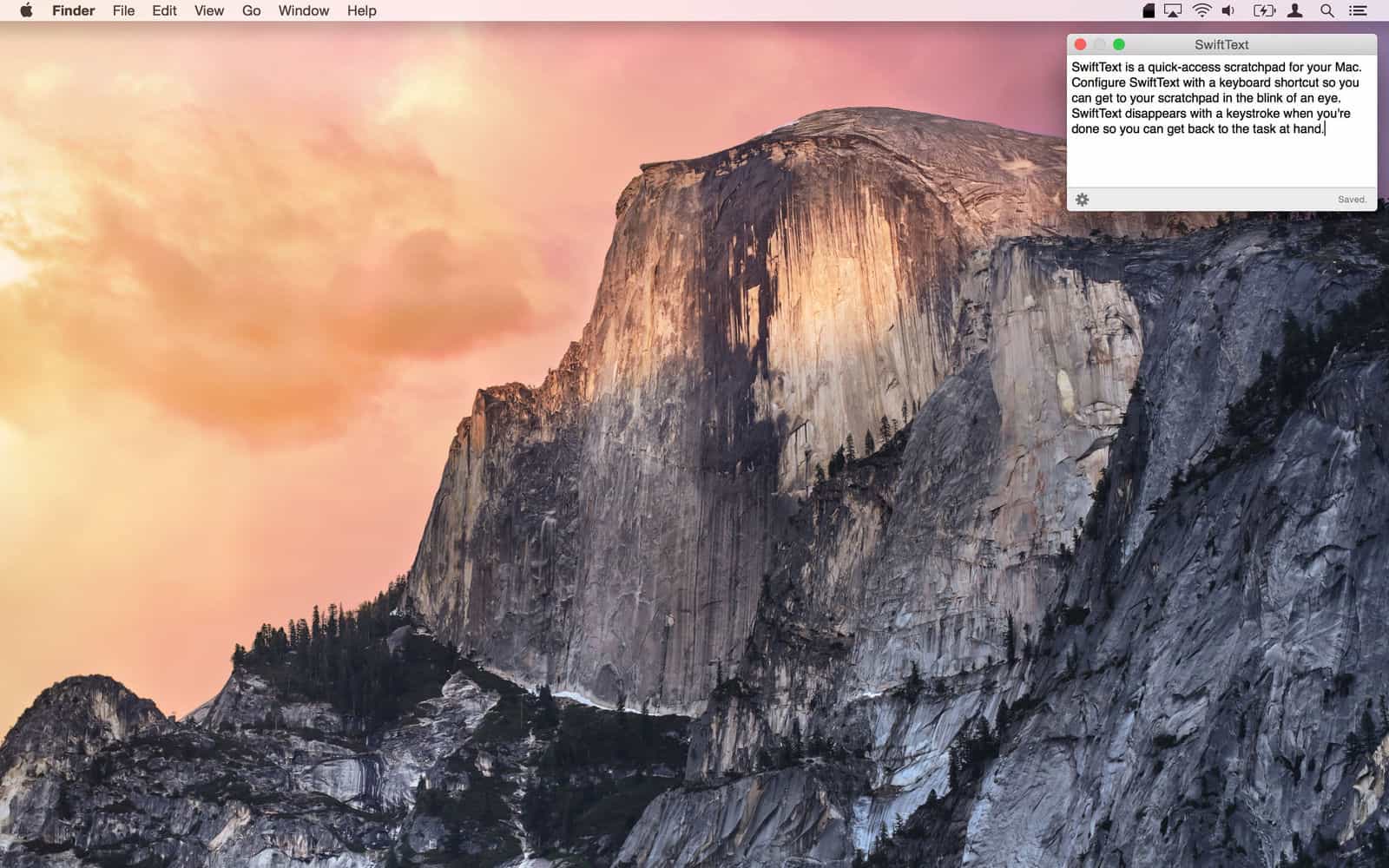
Task: Open Notification Center from the menu bar
Action: click(x=1357, y=10)
